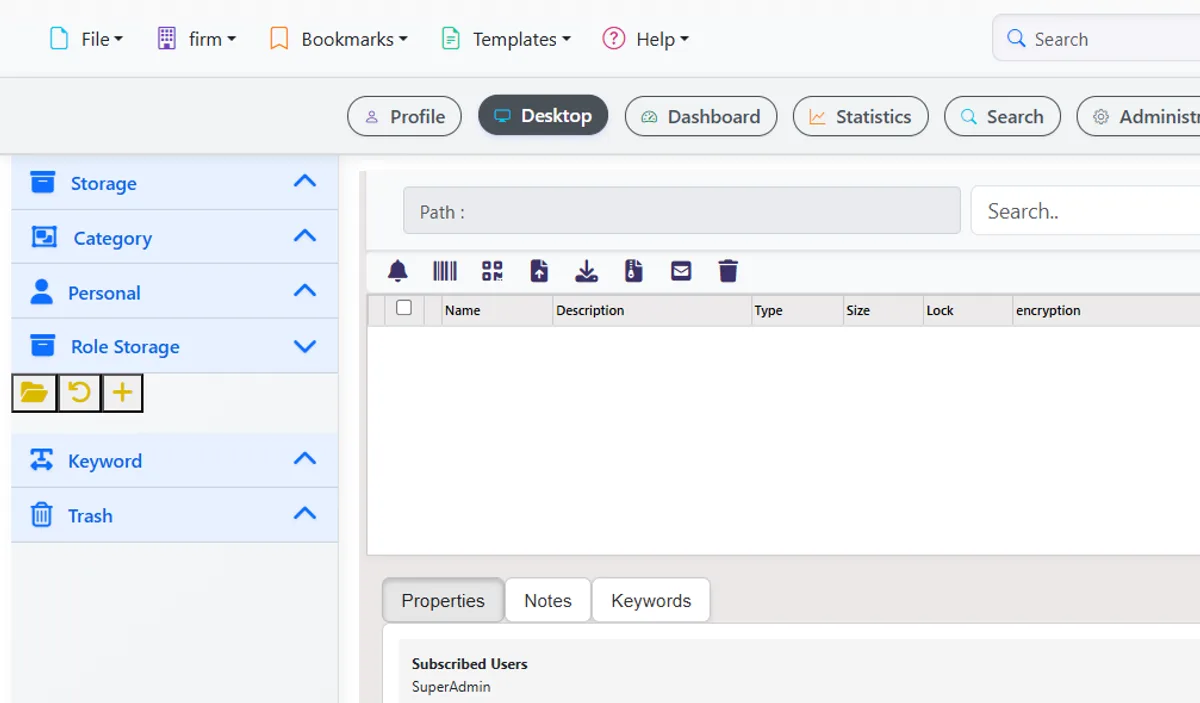Click the Search pill button
Viewport: 1200px width, 703px height.
pos(1002,116)
